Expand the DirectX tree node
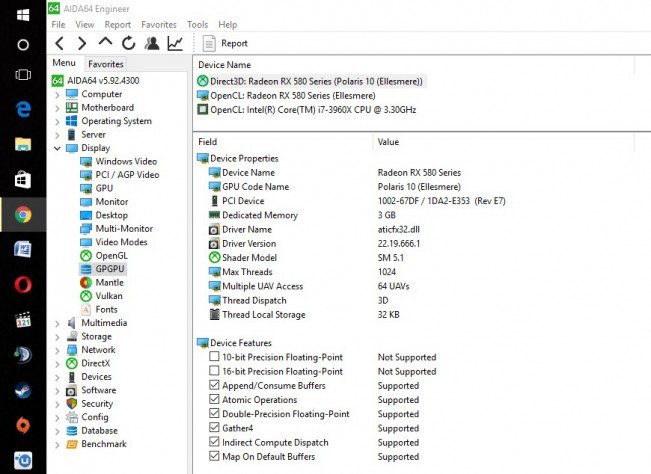651x474 pixels. pyautogui.click(x=57, y=364)
